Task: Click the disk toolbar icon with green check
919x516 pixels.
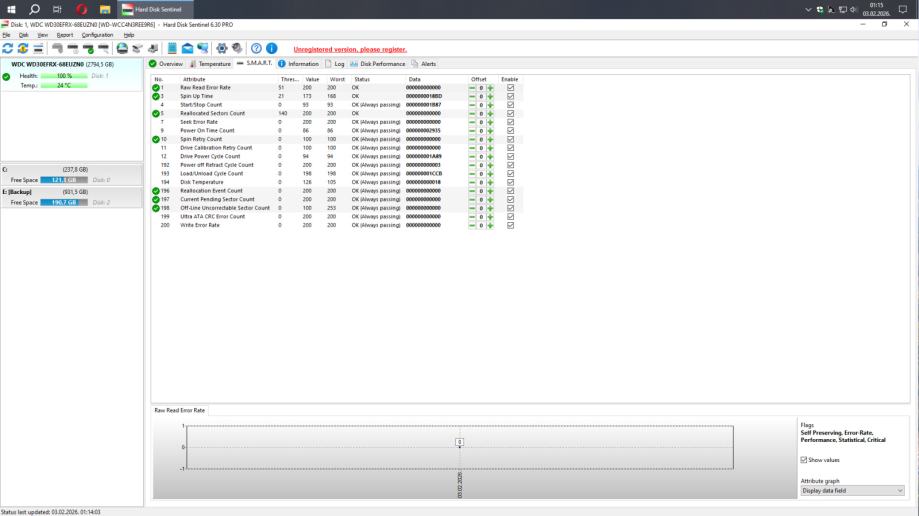Action: click(88, 48)
